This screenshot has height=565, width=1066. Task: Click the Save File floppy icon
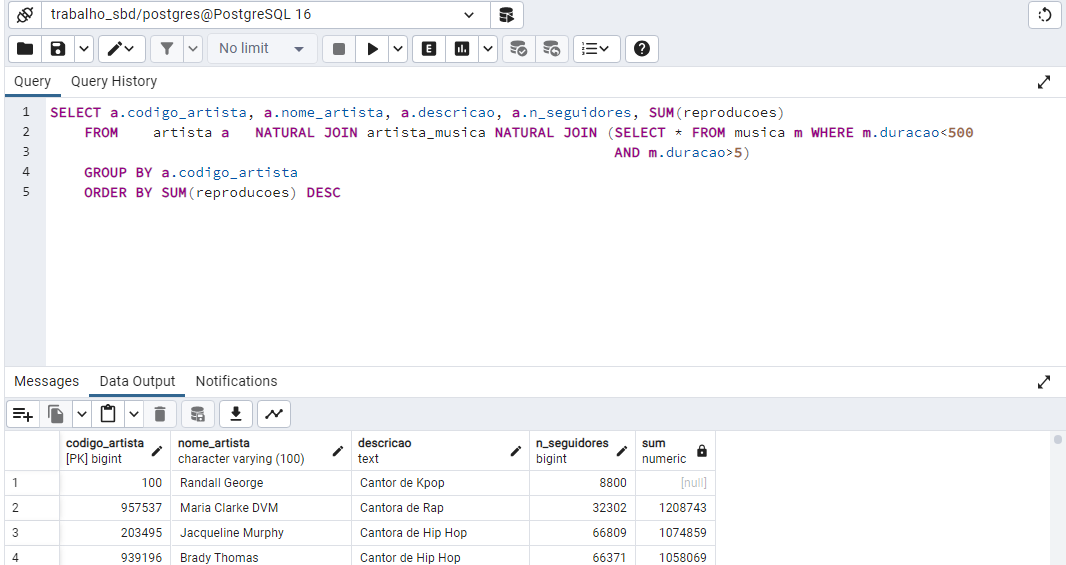58,49
